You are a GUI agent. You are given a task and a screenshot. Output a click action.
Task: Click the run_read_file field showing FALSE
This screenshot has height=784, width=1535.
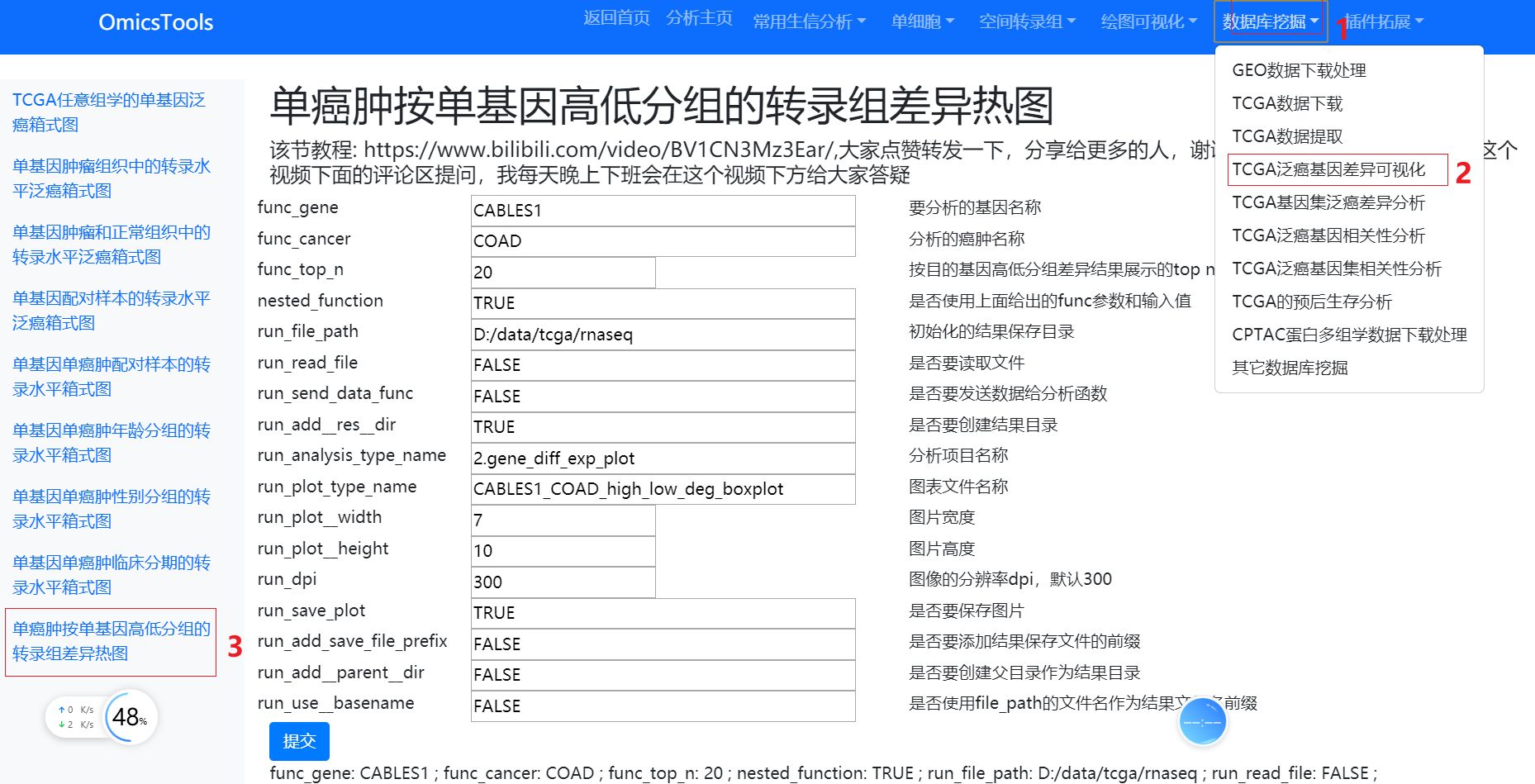(x=663, y=365)
